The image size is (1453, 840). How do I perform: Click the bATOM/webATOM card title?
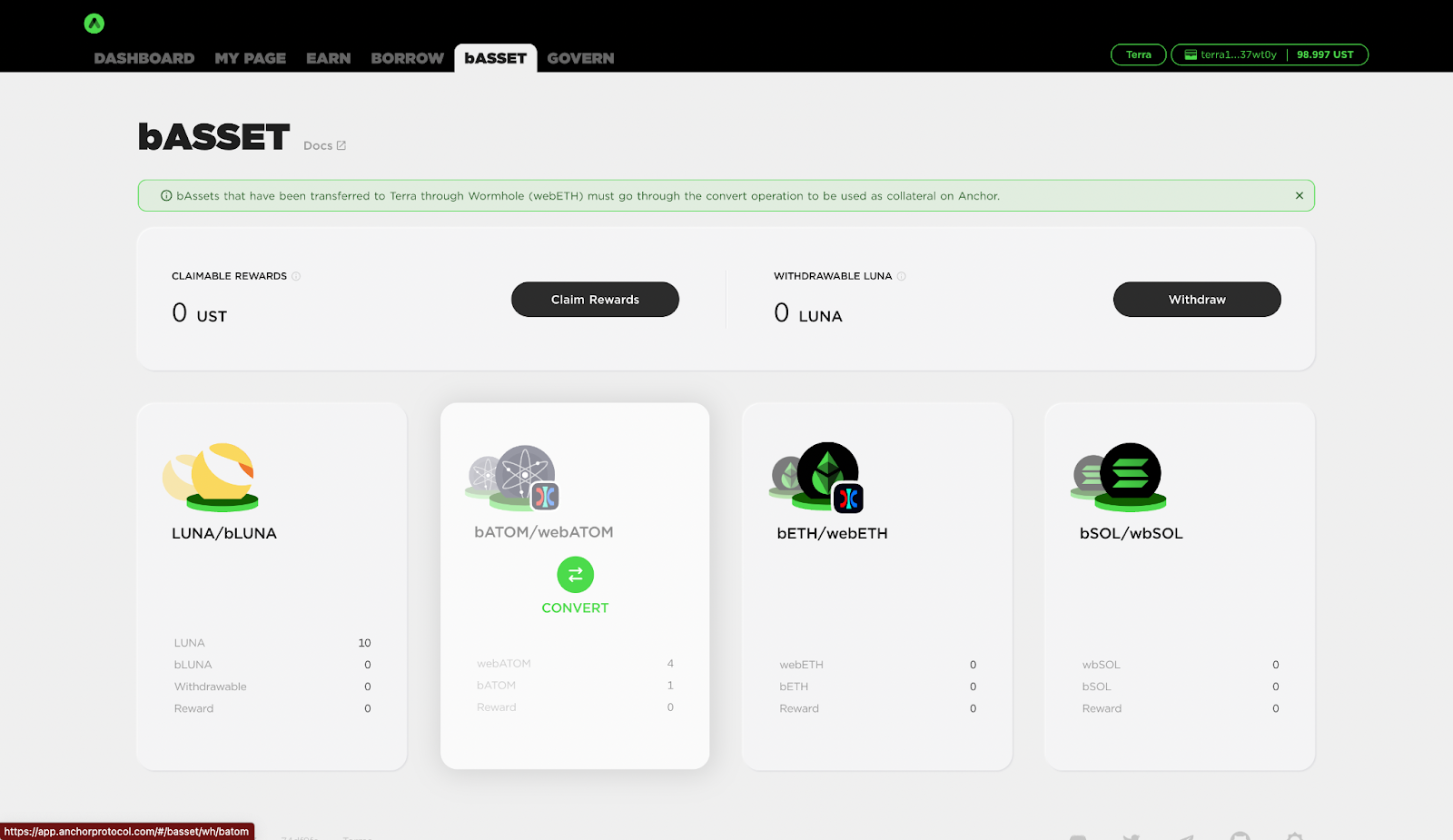tap(544, 532)
